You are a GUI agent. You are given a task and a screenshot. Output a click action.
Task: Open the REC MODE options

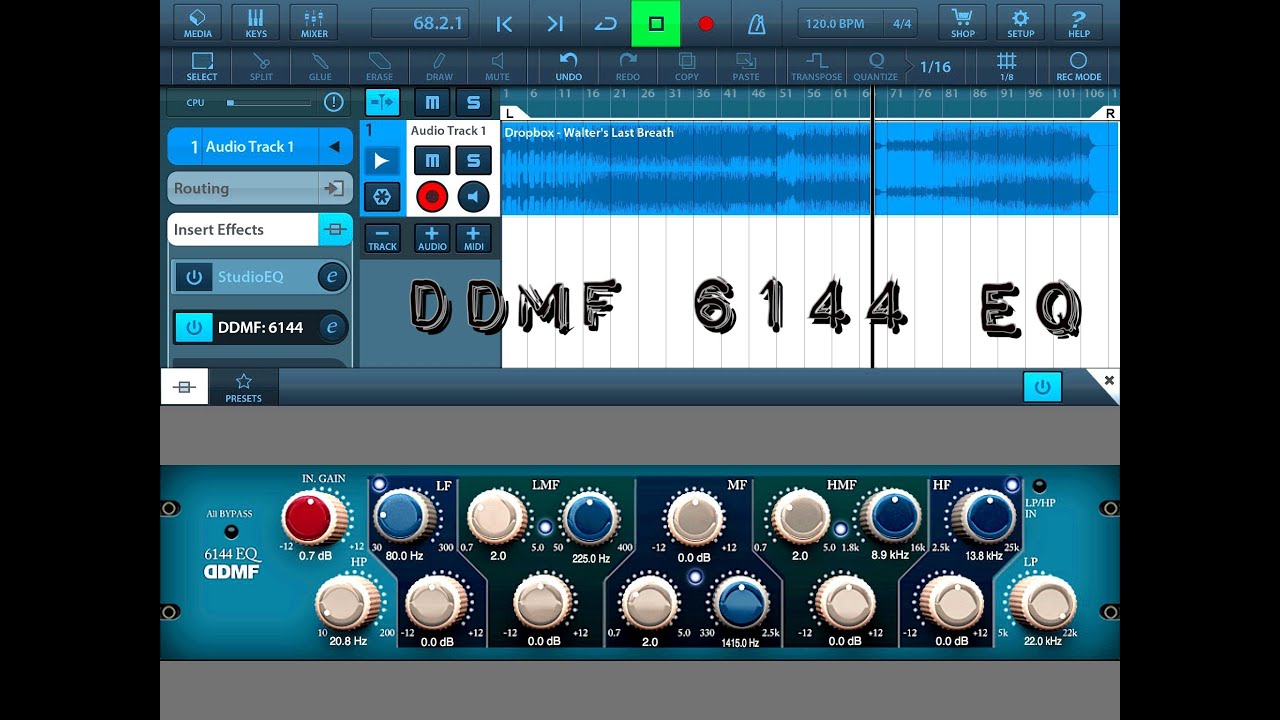1079,66
